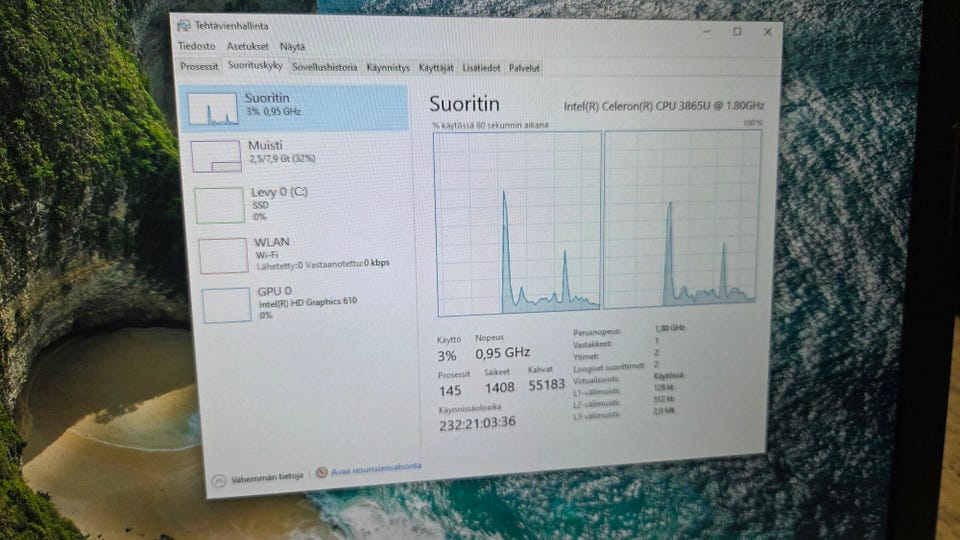The width and height of the screenshot is (960, 540).
Task: Click the Muisti sidebar label
Action: (265, 145)
